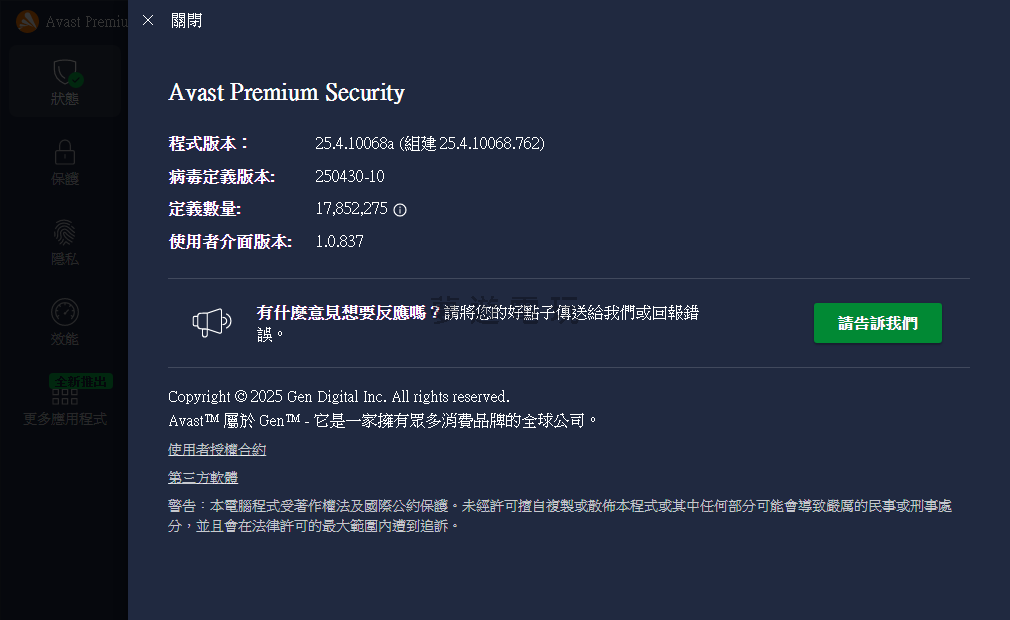Click the megaphone feedback icon
The width and height of the screenshot is (1010, 620).
point(212,322)
